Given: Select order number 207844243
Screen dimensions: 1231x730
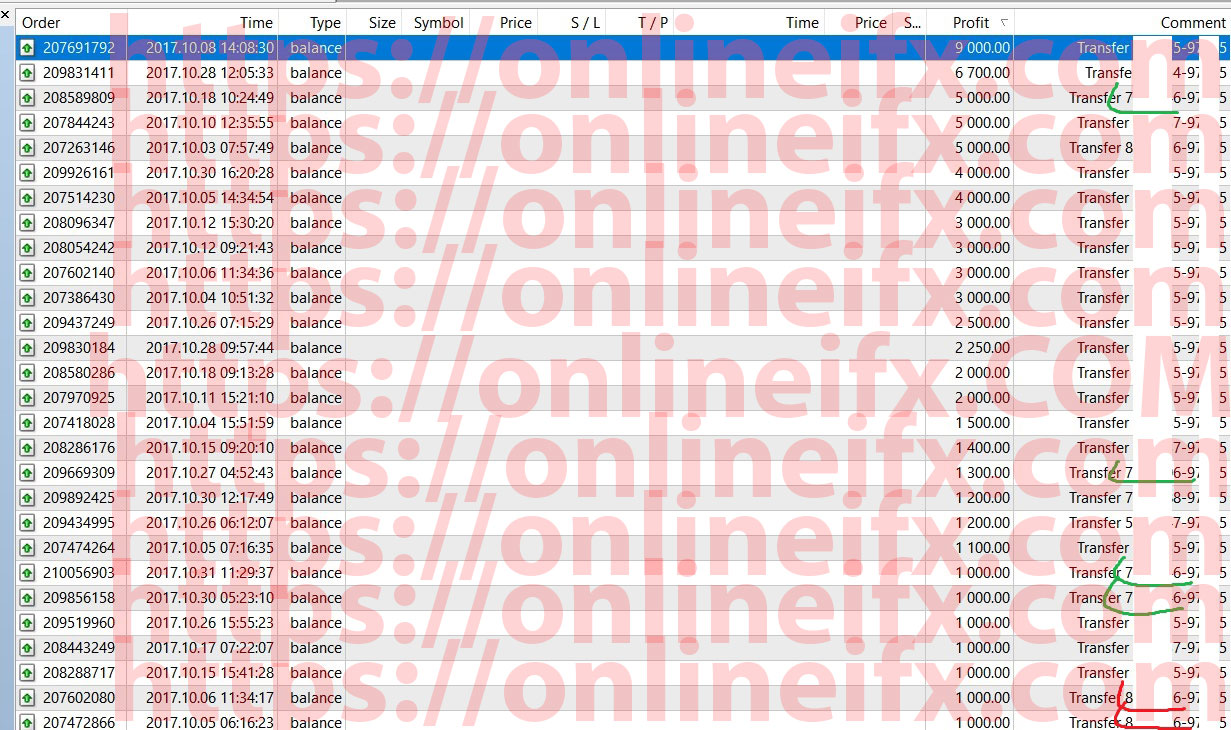Looking at the screenshot, I should click(x=78, y=123).
